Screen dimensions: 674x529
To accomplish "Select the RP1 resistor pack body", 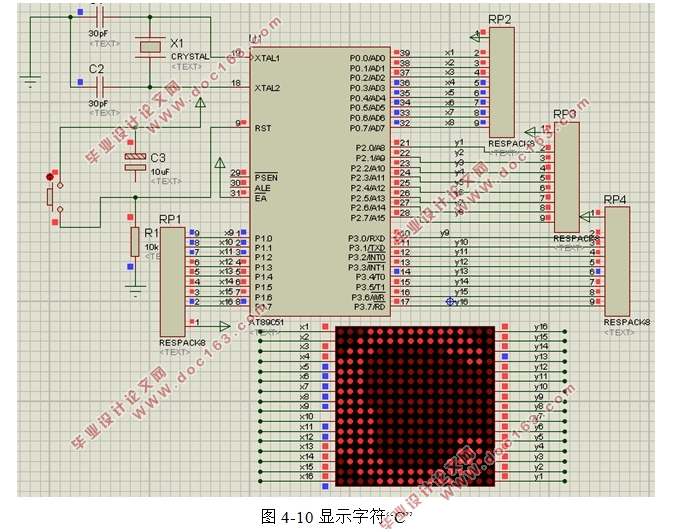I will point(172,282).
